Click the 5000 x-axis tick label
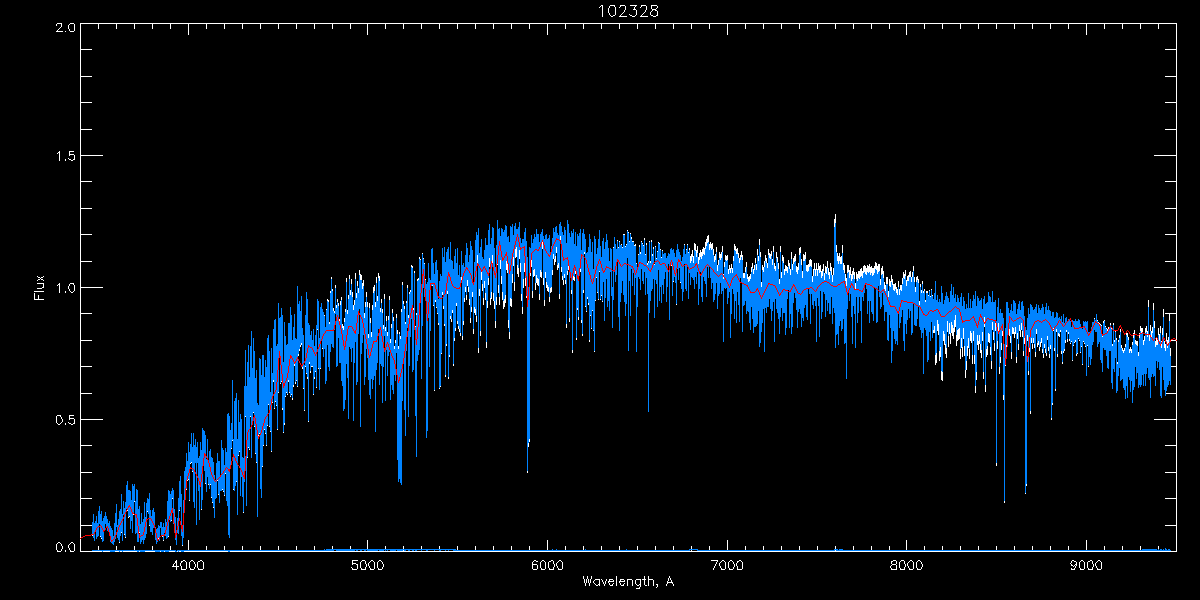The image size is (1200, 600). click(368, 565)
